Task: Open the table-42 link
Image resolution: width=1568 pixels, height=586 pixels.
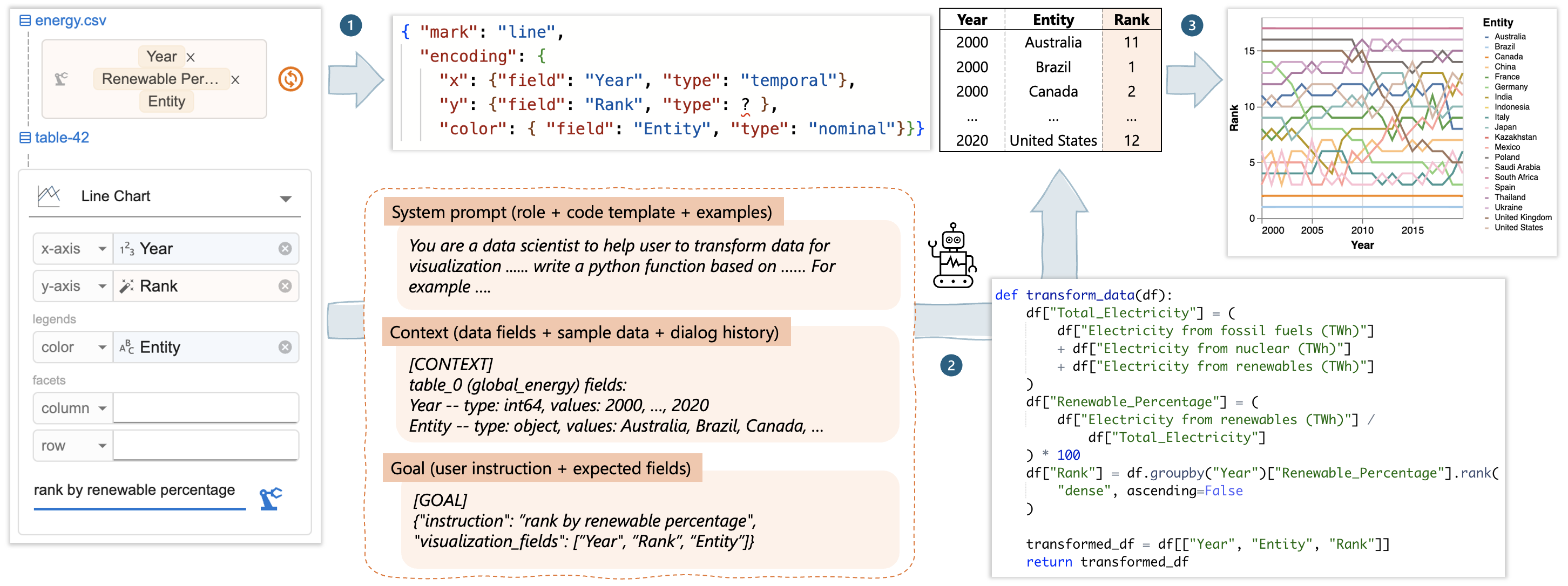Action: point(62,138)
